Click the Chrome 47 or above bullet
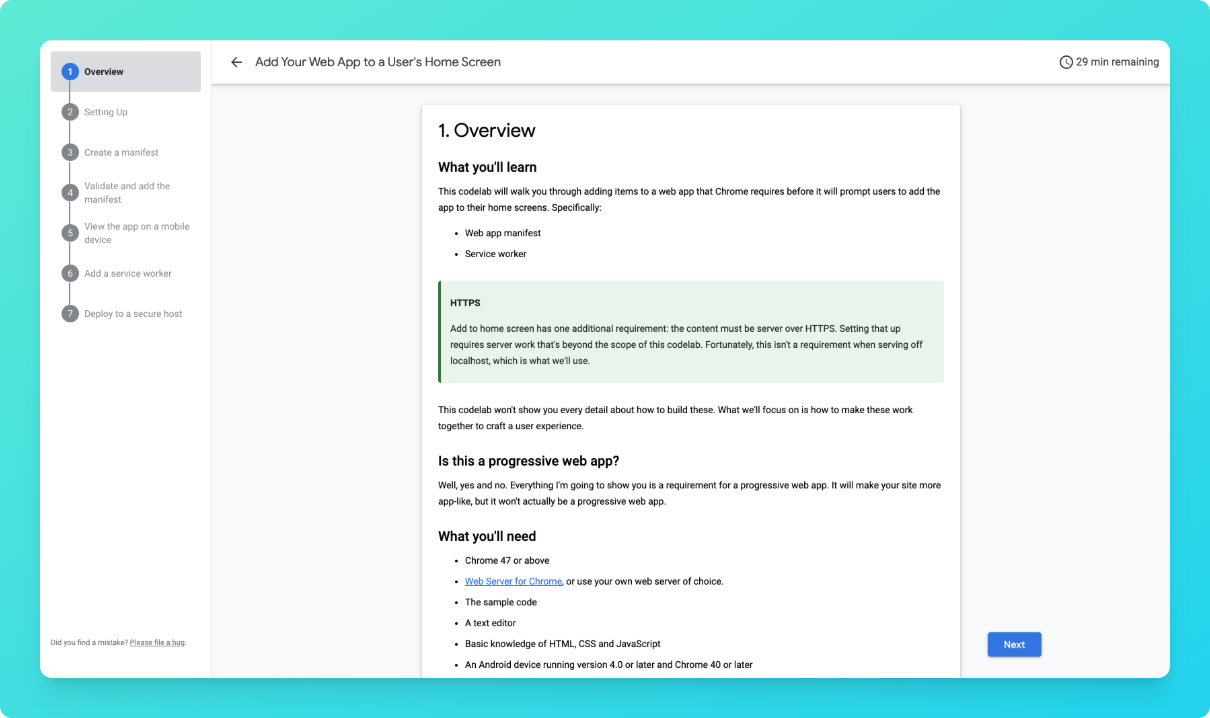This screenshot has width=1210, height=718. click(507, 561)
